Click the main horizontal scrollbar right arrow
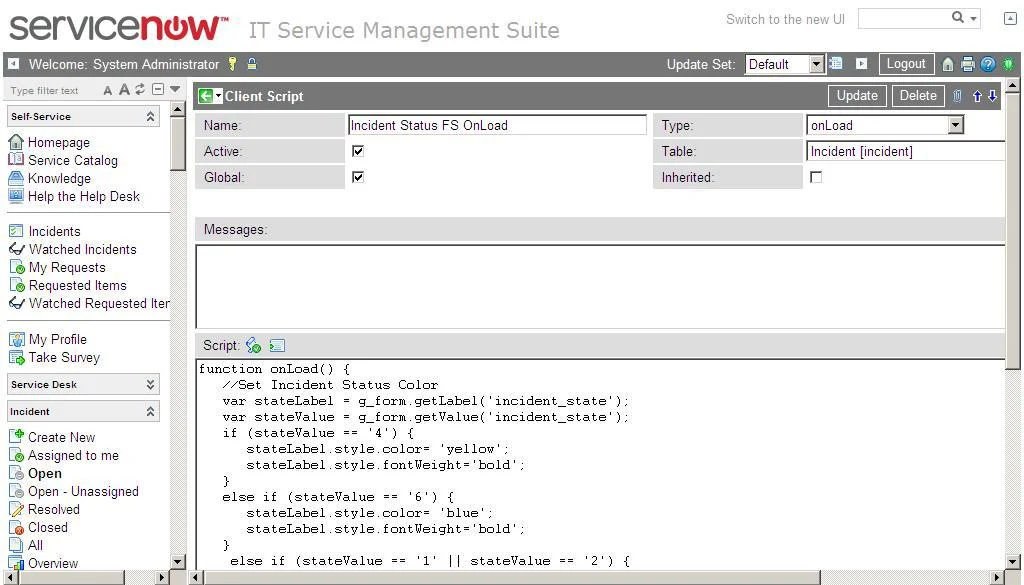 tap(997, 577)
